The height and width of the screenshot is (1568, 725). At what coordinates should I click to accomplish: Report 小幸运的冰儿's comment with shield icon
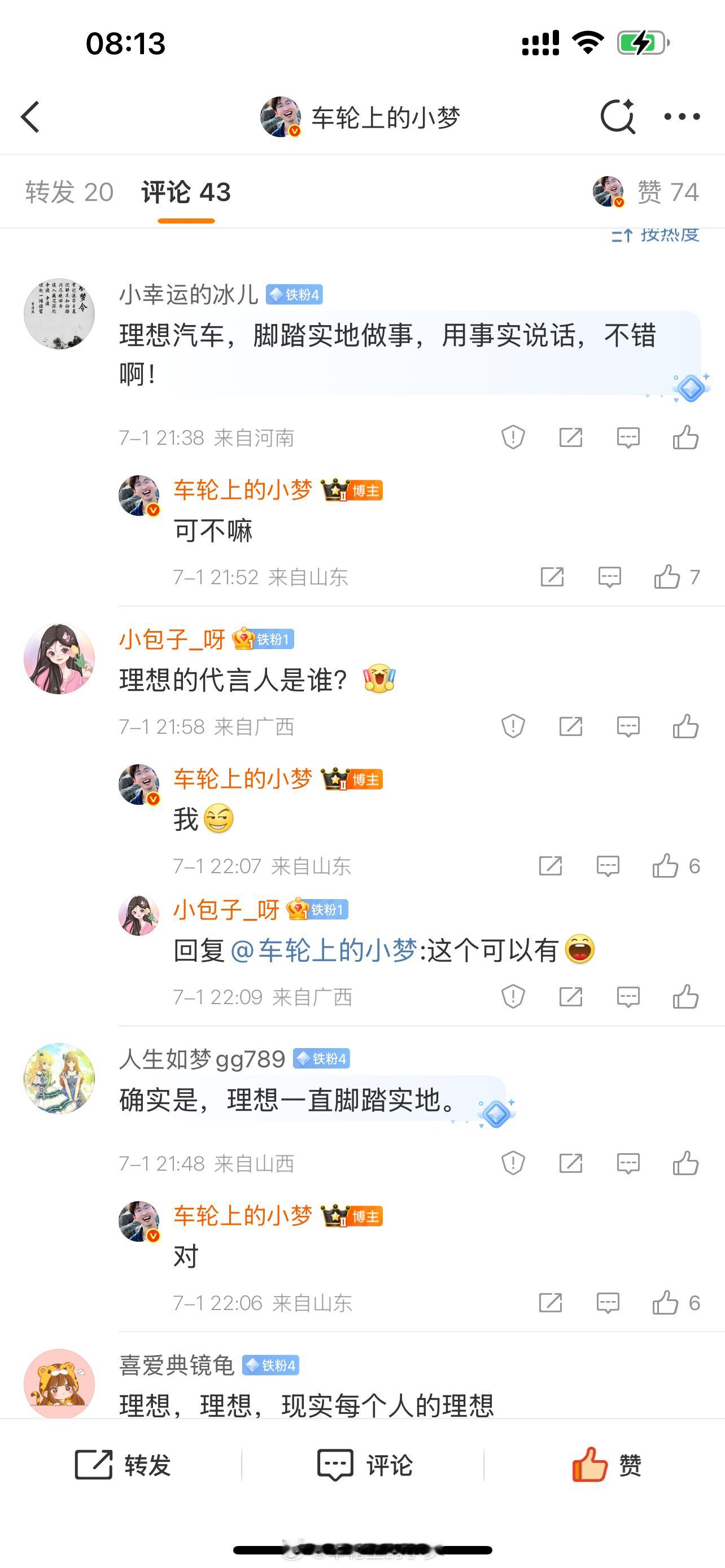[513, 437]
